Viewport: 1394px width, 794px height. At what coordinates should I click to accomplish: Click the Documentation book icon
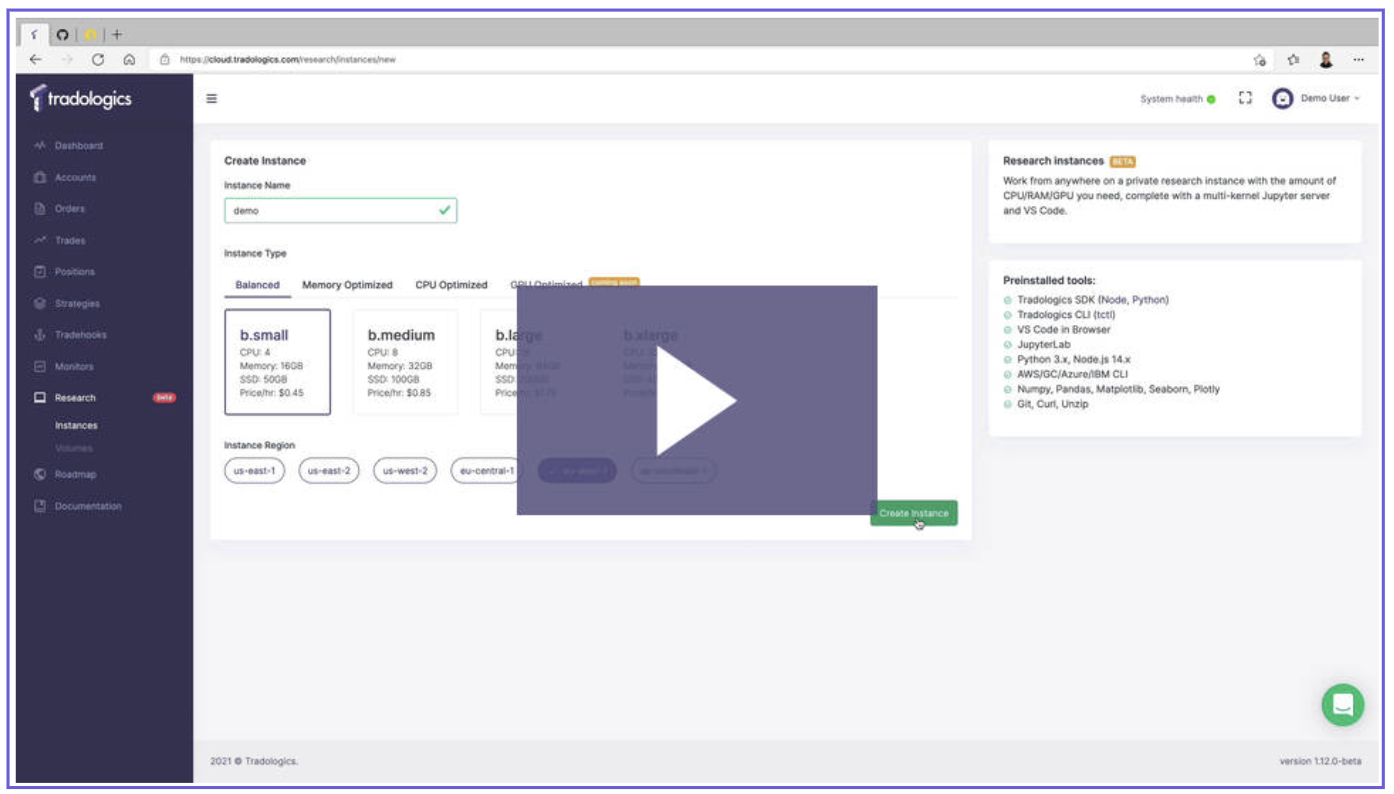40,507
